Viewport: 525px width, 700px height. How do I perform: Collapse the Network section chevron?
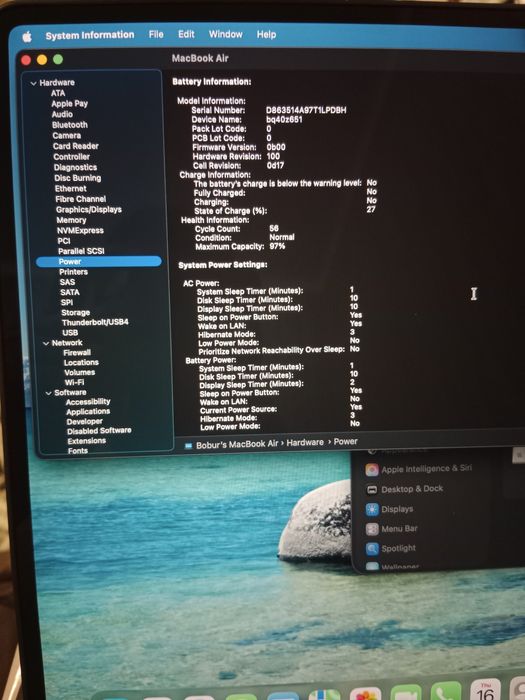click(46, 343)
